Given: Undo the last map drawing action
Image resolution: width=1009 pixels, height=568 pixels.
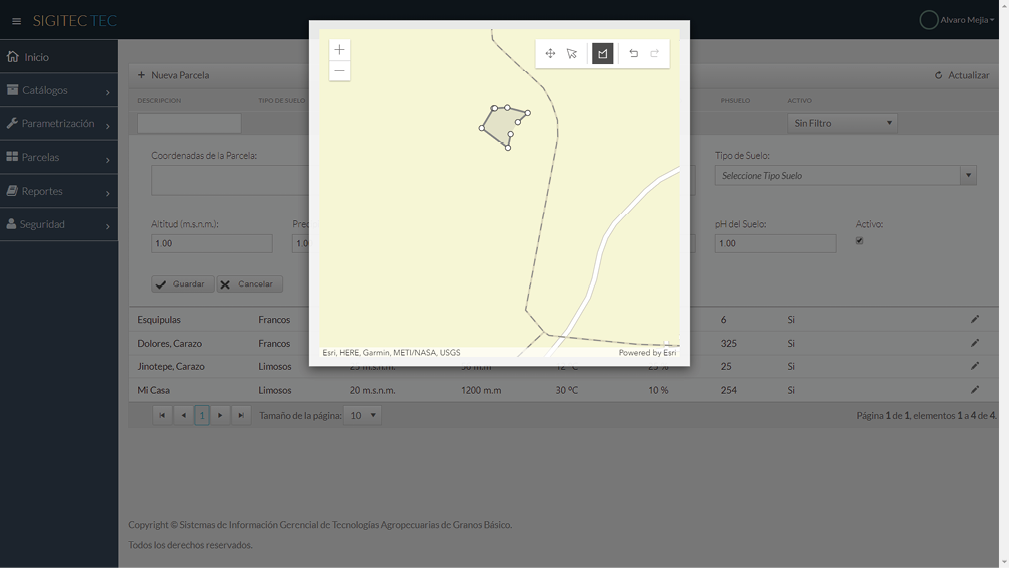Looking at the screenshot, I should coord(633,54).
